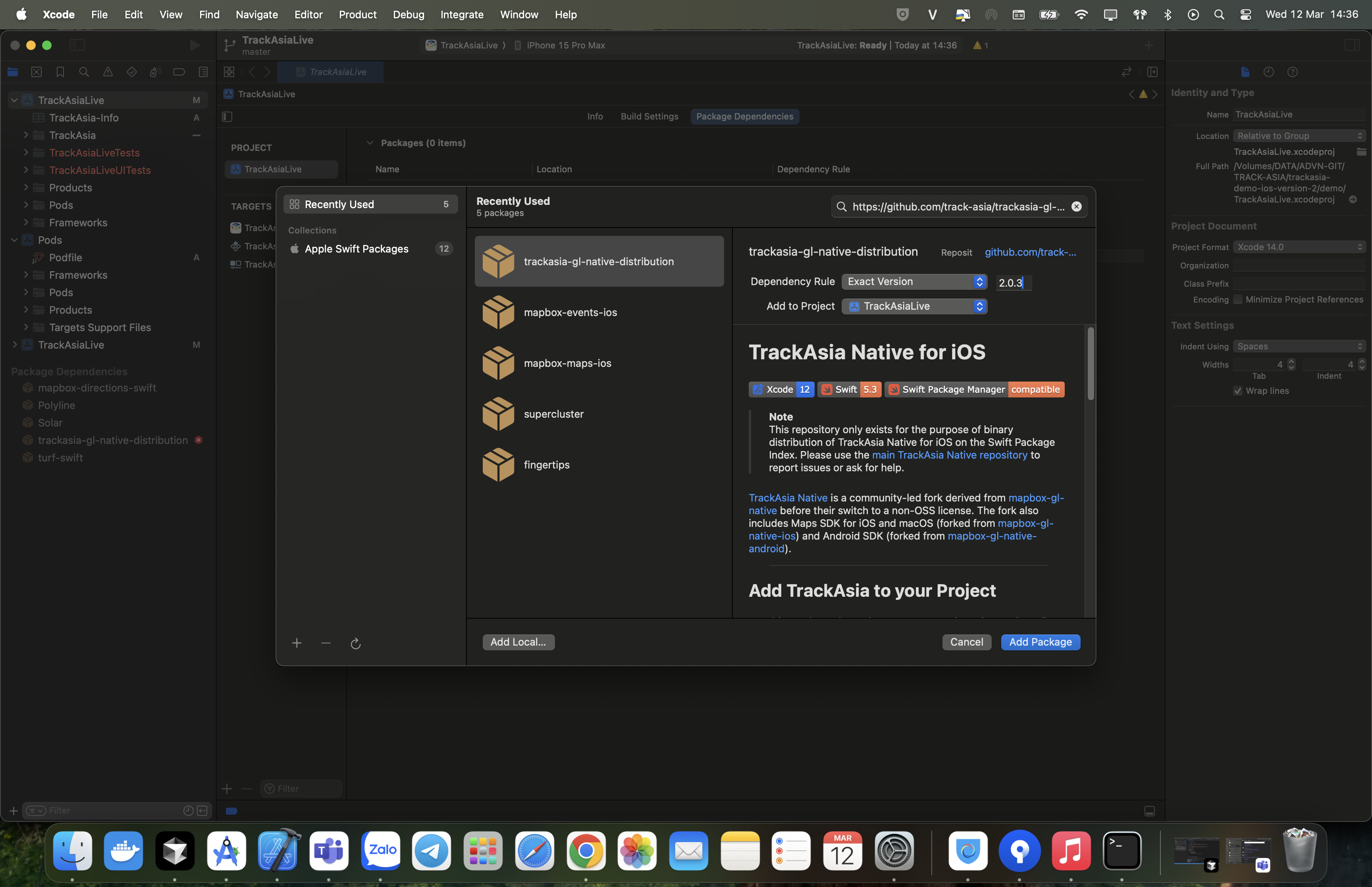1372x887 pixels.
Task: Click the Add Local... button
Action: tap(518, 642)
